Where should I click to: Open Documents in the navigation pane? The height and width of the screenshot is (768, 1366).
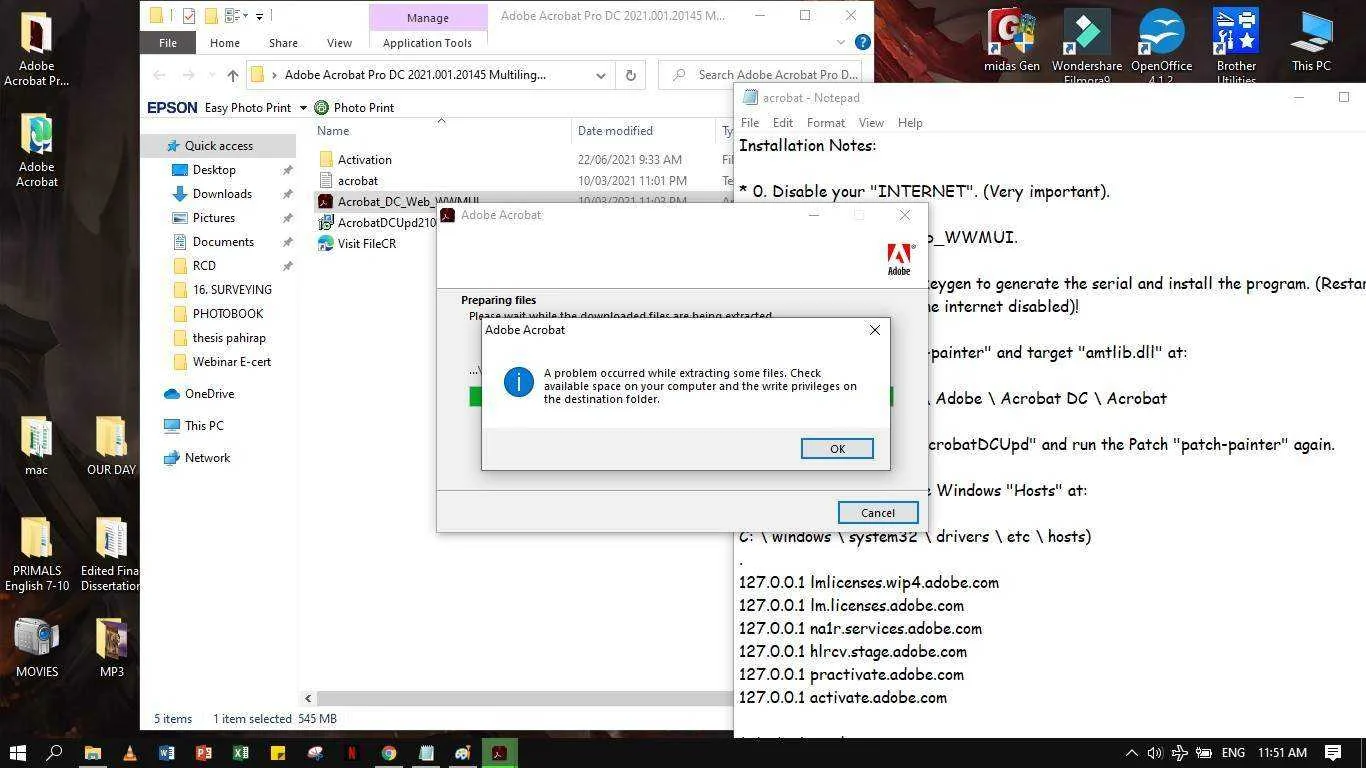click(223, 242)
